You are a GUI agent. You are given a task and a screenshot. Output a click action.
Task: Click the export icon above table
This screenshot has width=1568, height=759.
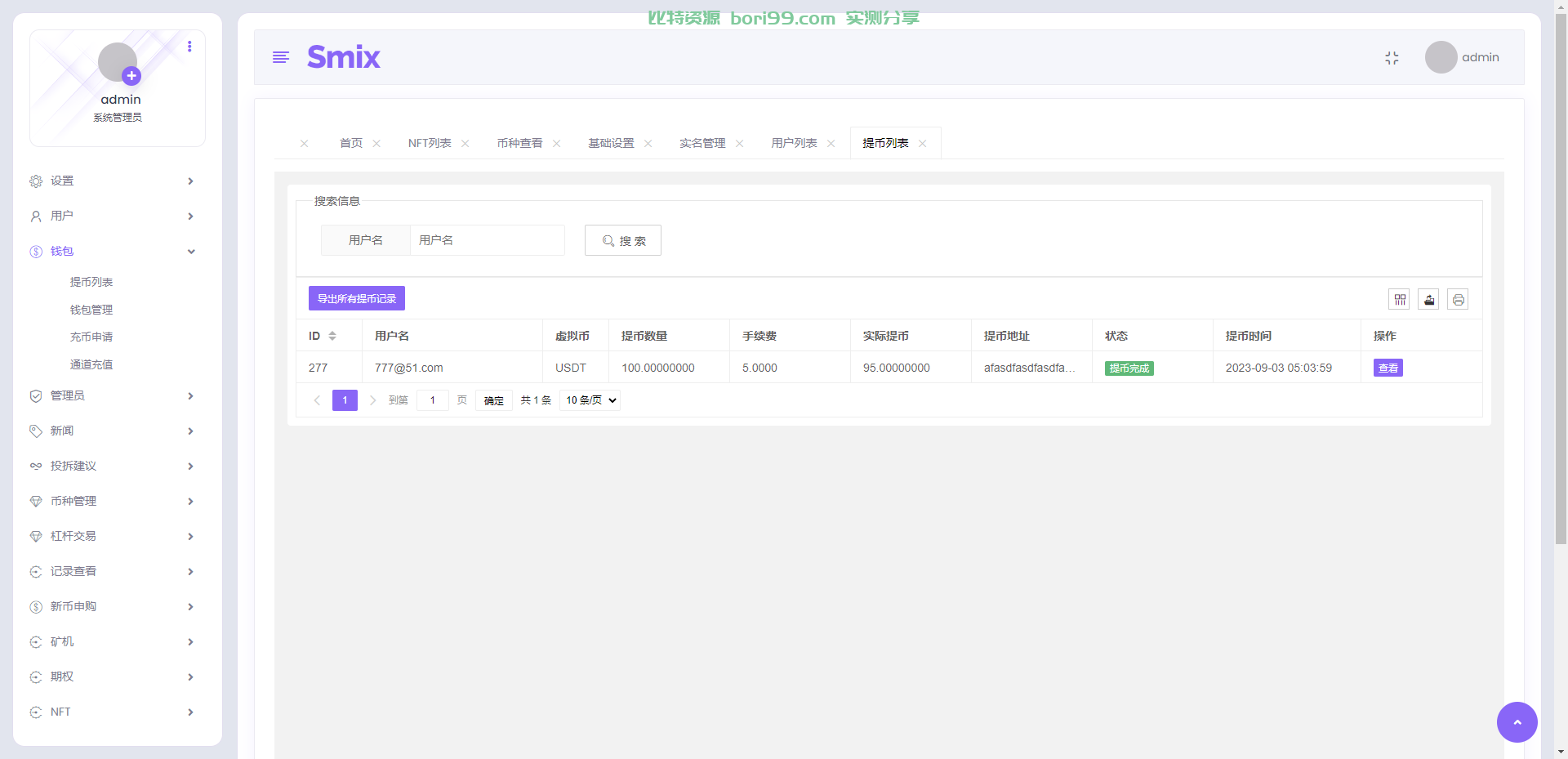tap(1429, 300)
